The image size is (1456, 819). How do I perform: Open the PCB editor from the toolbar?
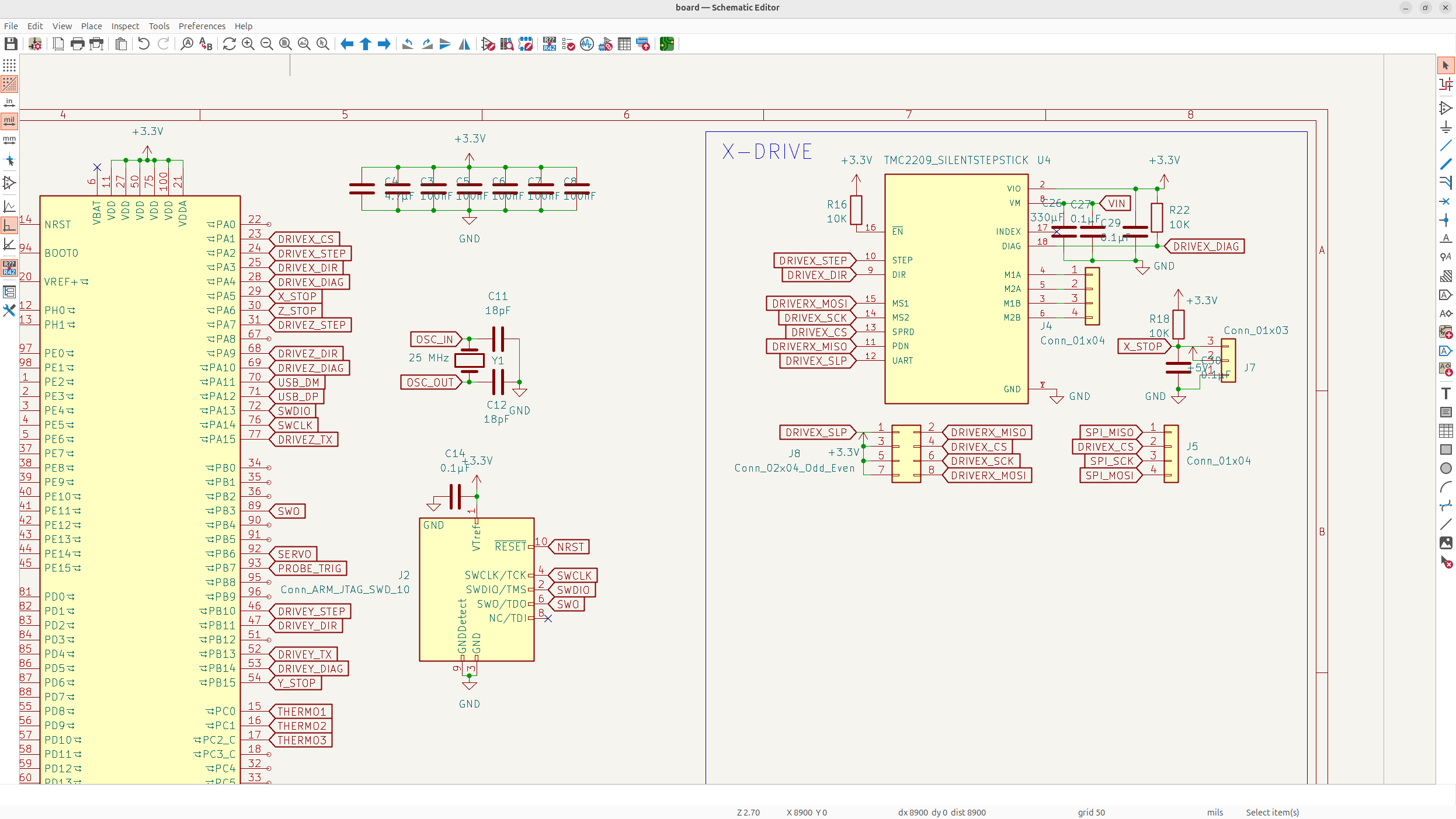click(666, 44)
